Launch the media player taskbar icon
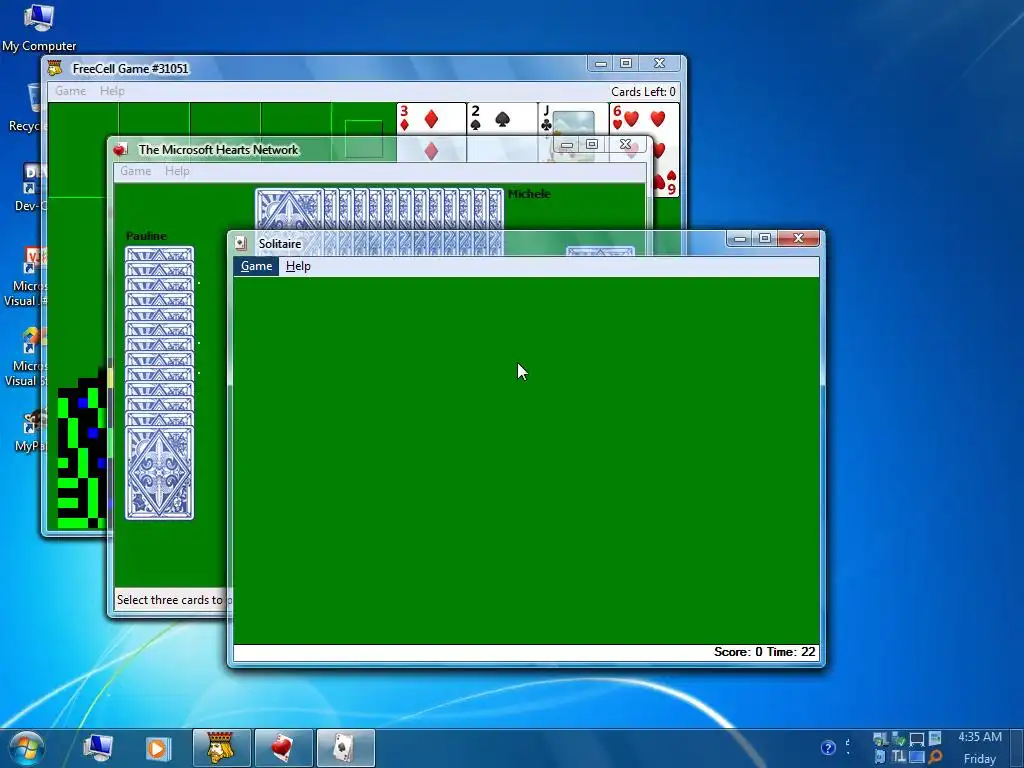The height and width of the screenshot is (768, 1024). pos(157,748)
